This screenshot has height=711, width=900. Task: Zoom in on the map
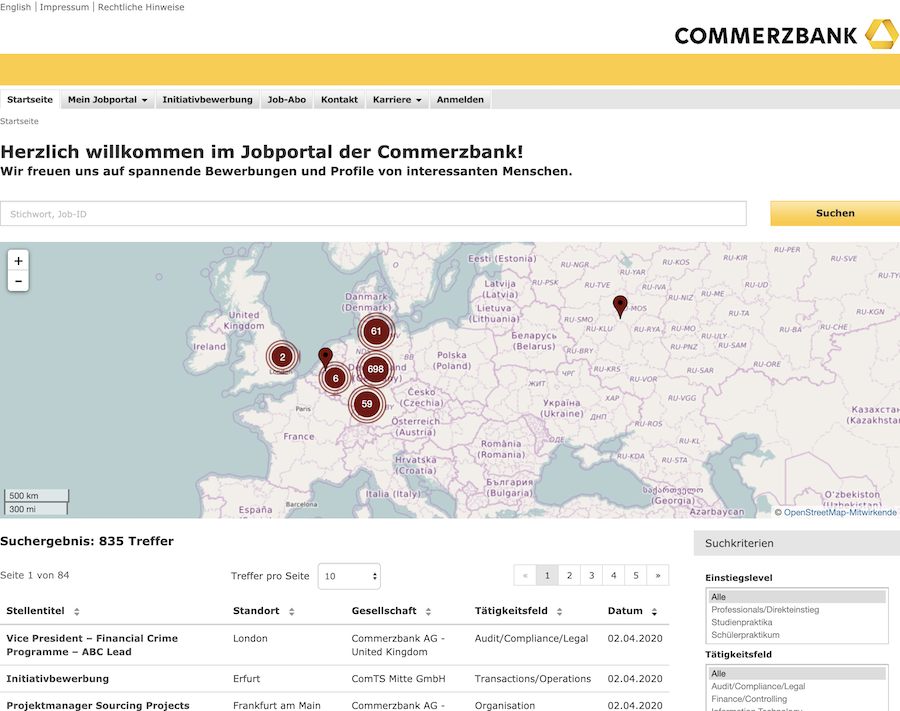click(18, 261)
